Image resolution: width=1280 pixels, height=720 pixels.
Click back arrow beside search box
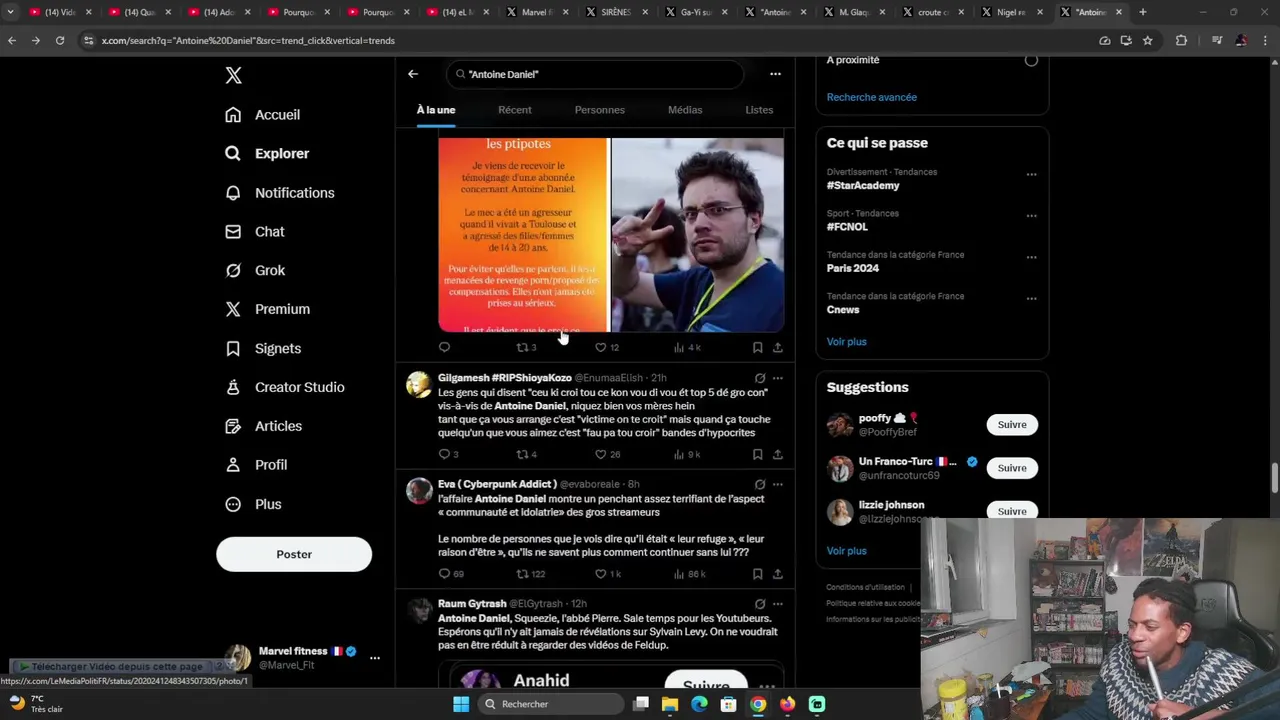(x=413, y=74)
